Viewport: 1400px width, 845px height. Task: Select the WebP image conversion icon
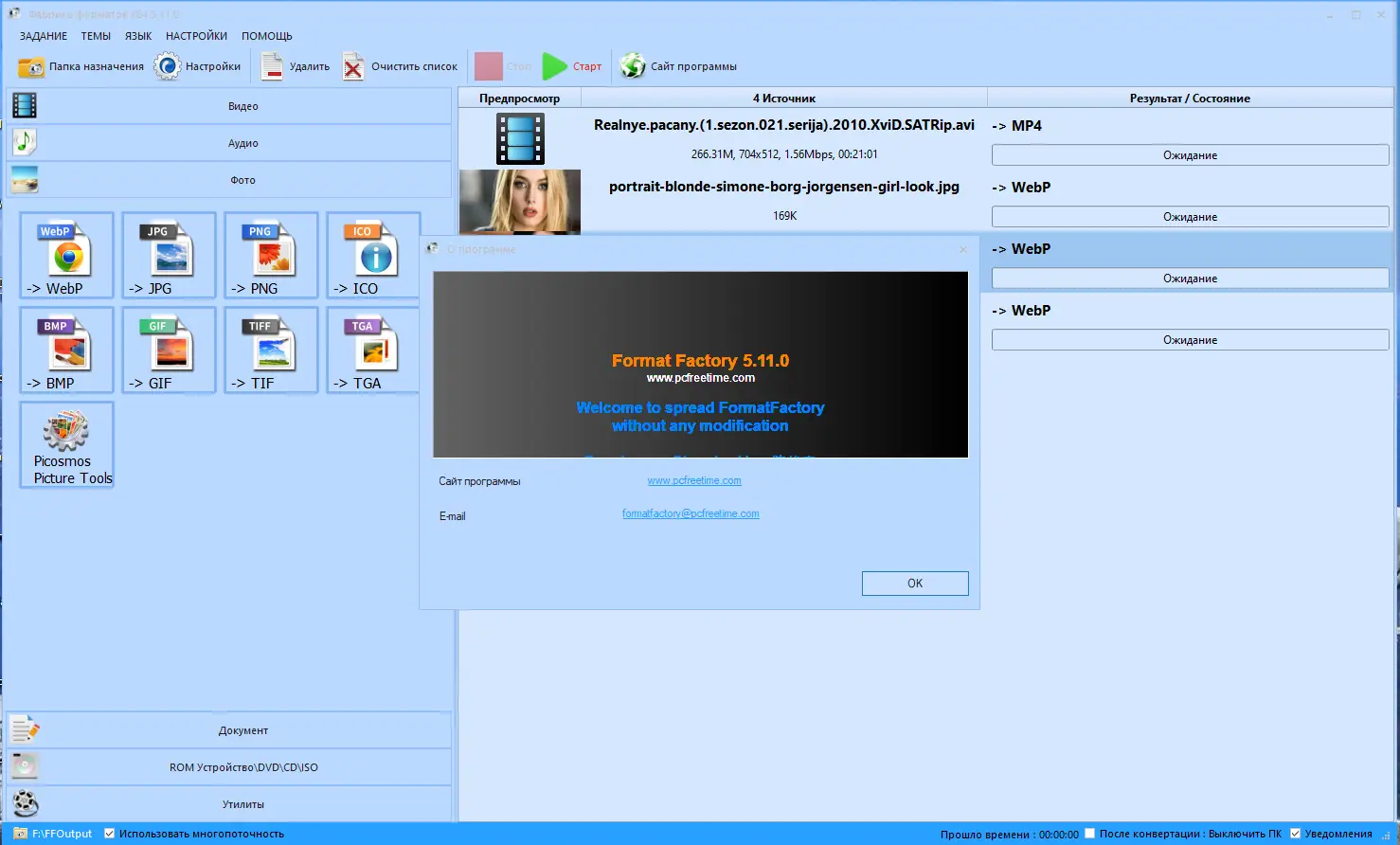tap(65, 255)
